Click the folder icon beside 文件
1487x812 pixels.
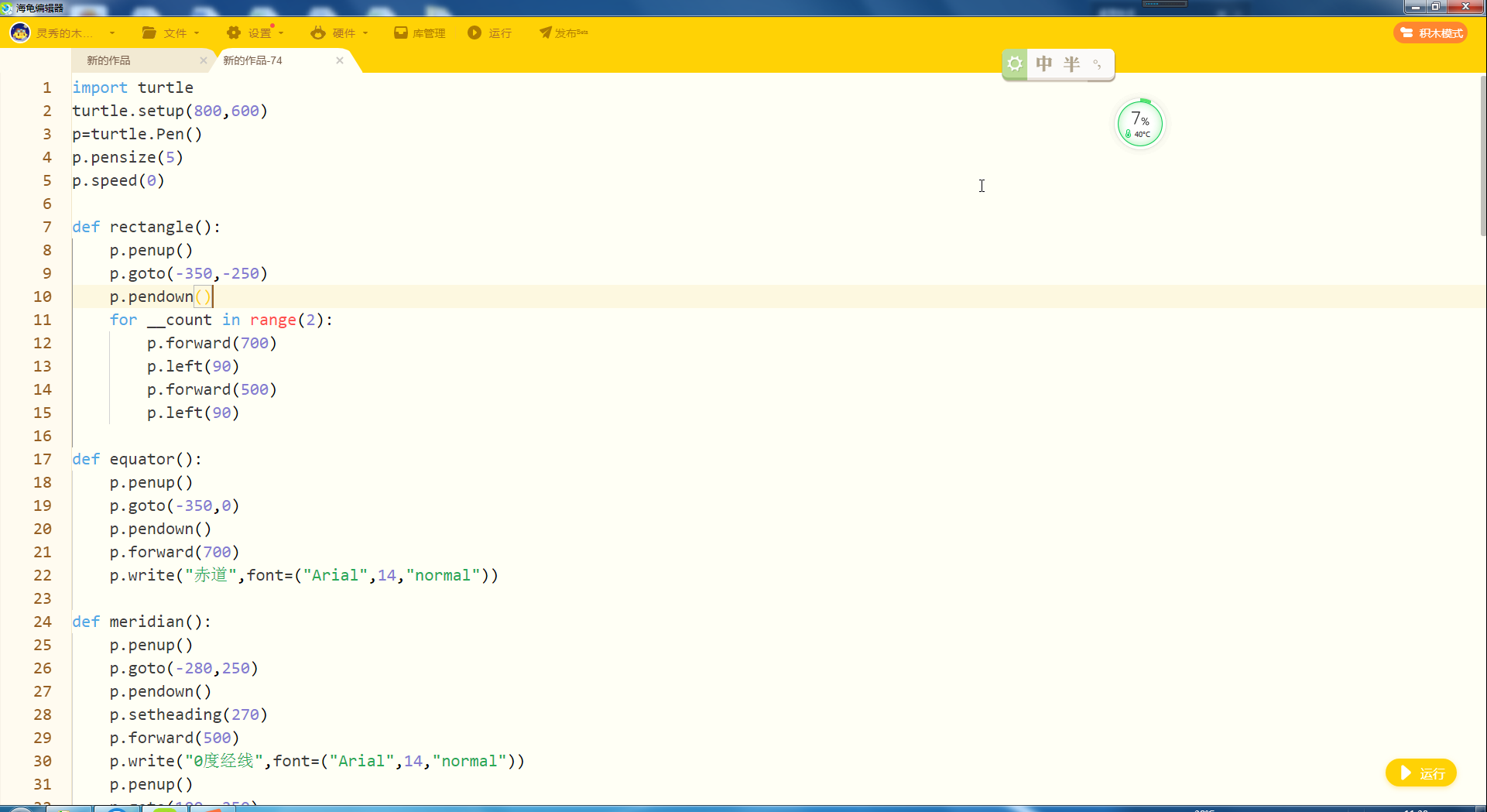click(x=149, y=33)
